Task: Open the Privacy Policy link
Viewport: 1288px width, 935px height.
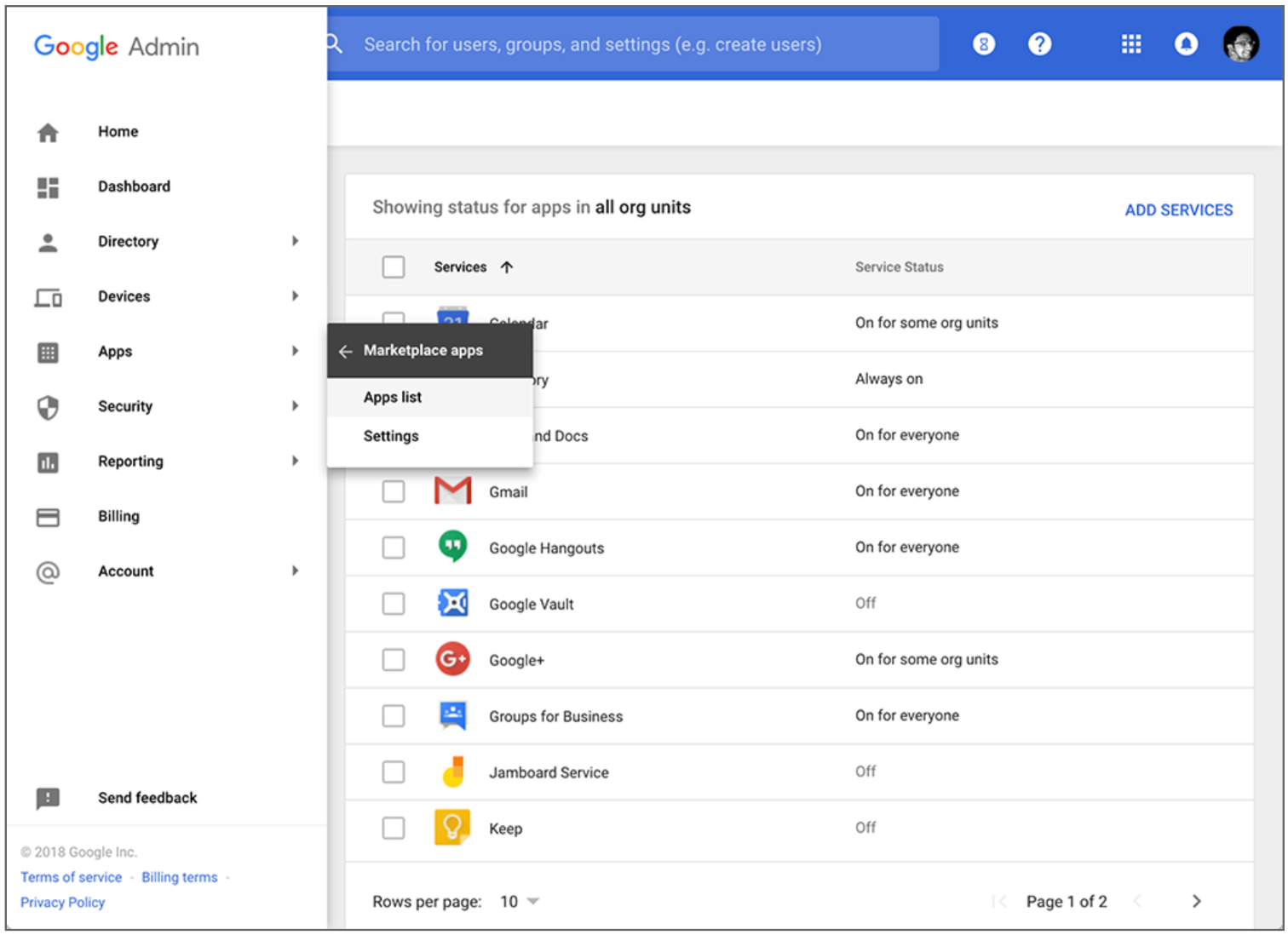Action: pyautogui.click(x=63, y=902)
